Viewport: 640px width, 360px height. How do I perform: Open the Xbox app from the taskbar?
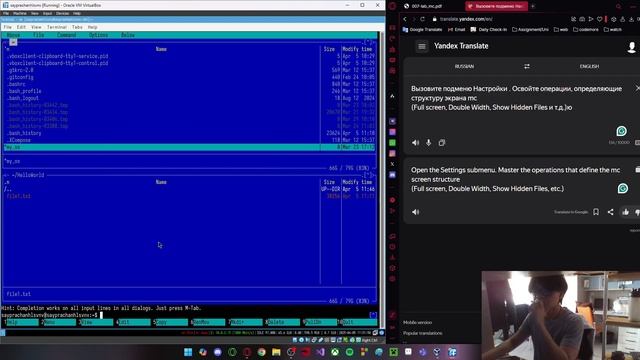click(x=335, y=352)
